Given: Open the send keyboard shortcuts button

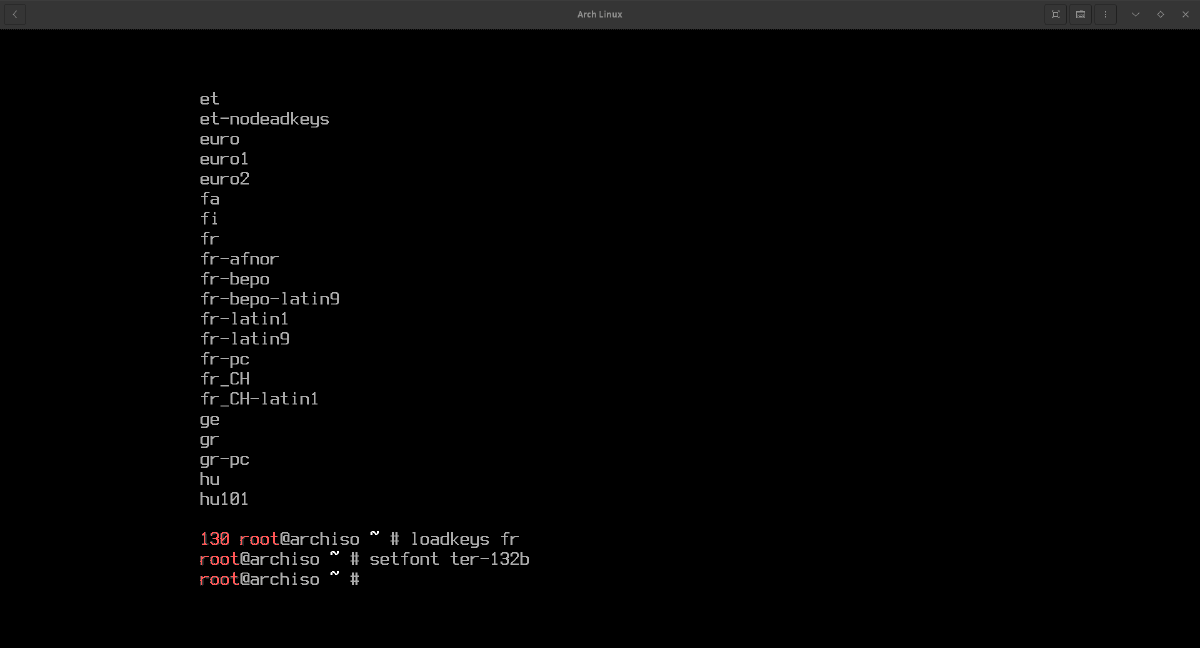Looking at the screenshot, I should point(1080,14).
